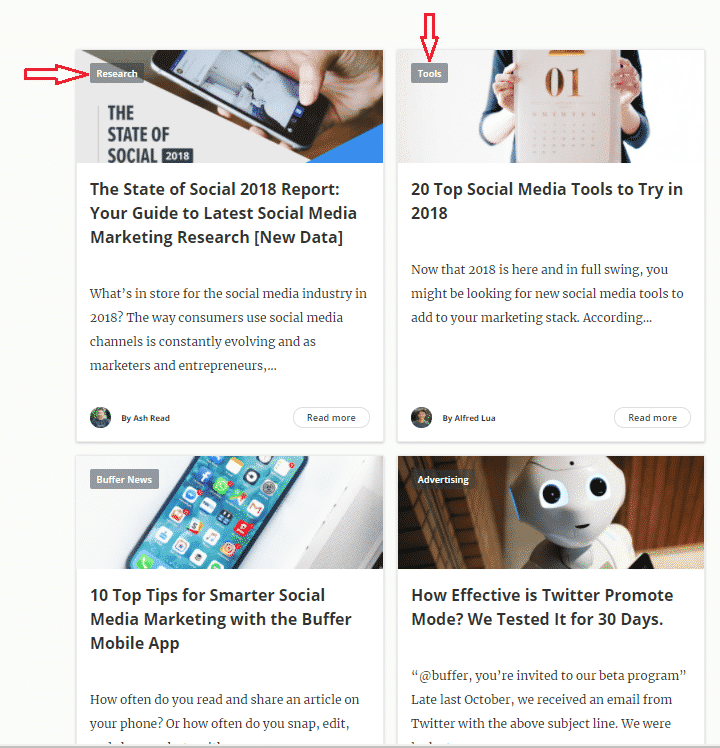Open the State of Social 2018 Report title
Screen dimensions: 720x748
click(x=223, y=213)
